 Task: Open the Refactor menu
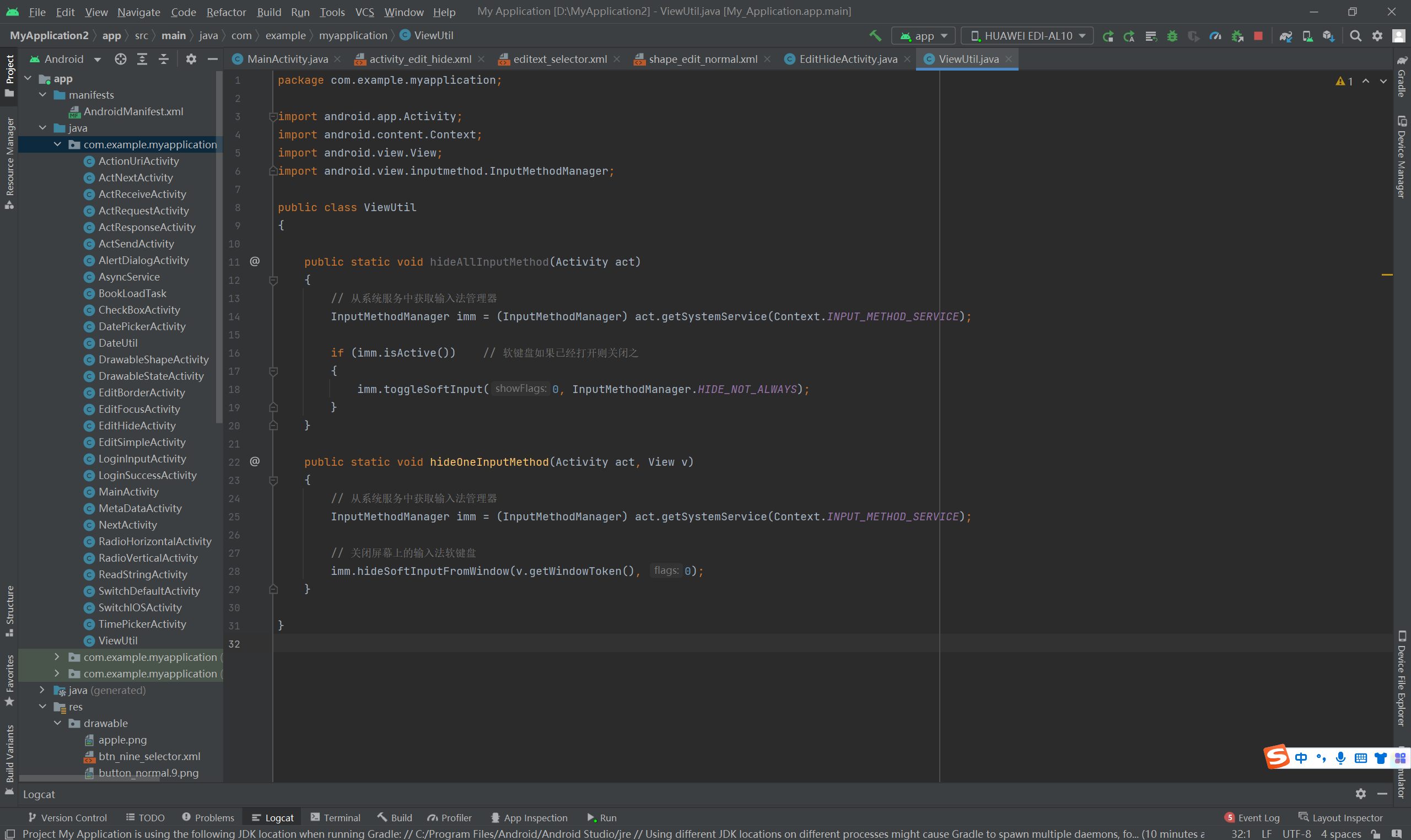click(x=226, y=12)
